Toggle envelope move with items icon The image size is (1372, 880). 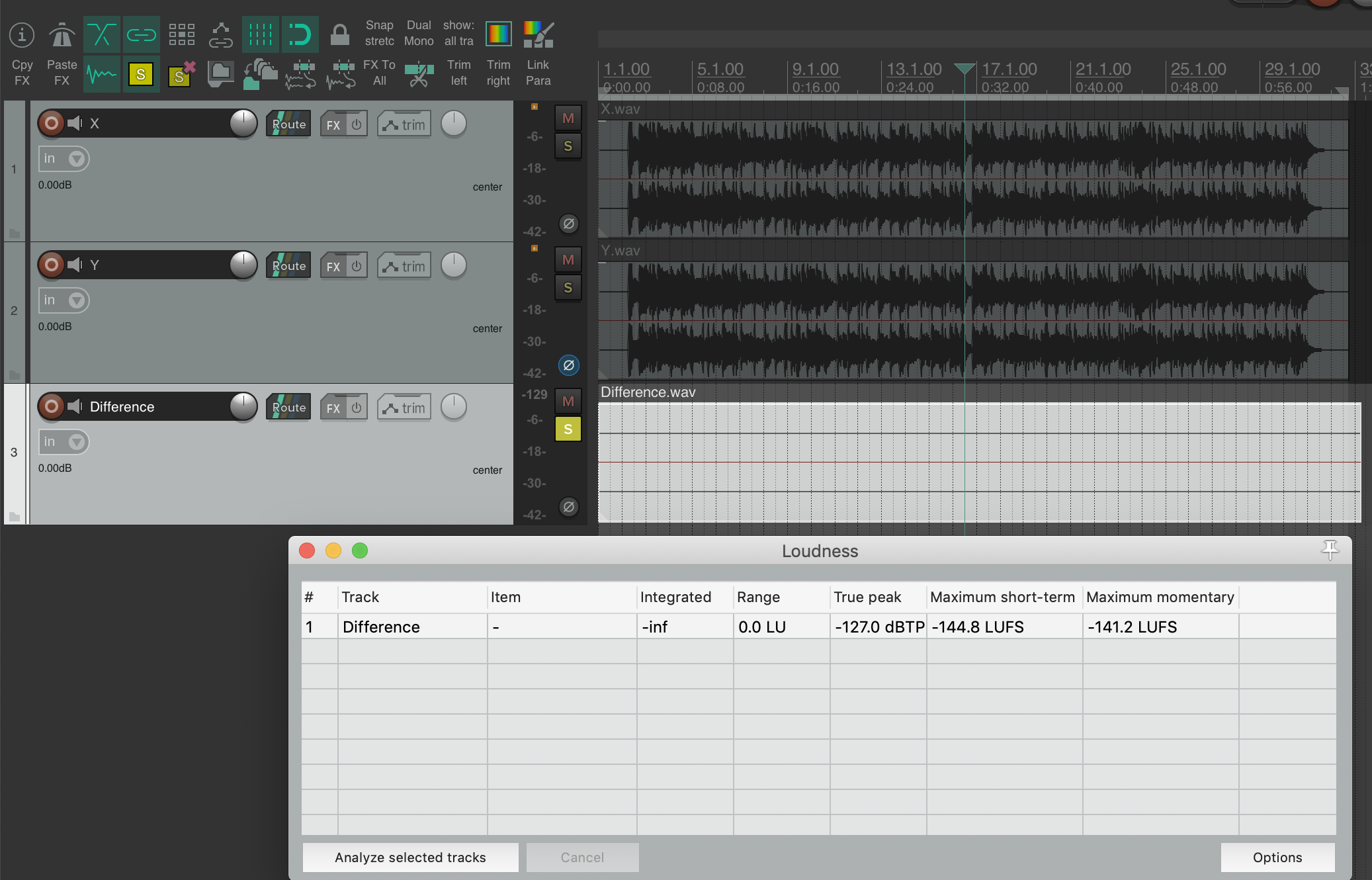point(220,34)
